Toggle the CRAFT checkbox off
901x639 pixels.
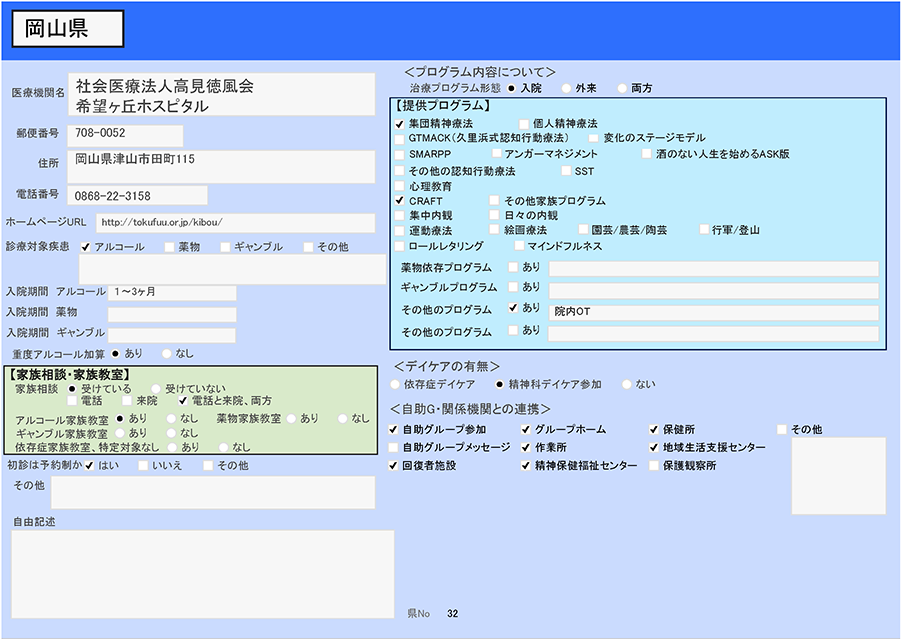(400, 201)
